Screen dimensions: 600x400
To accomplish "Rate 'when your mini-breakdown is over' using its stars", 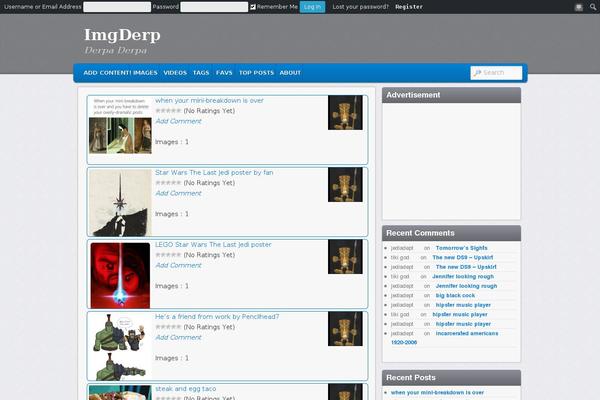I will tap(168, 111).
